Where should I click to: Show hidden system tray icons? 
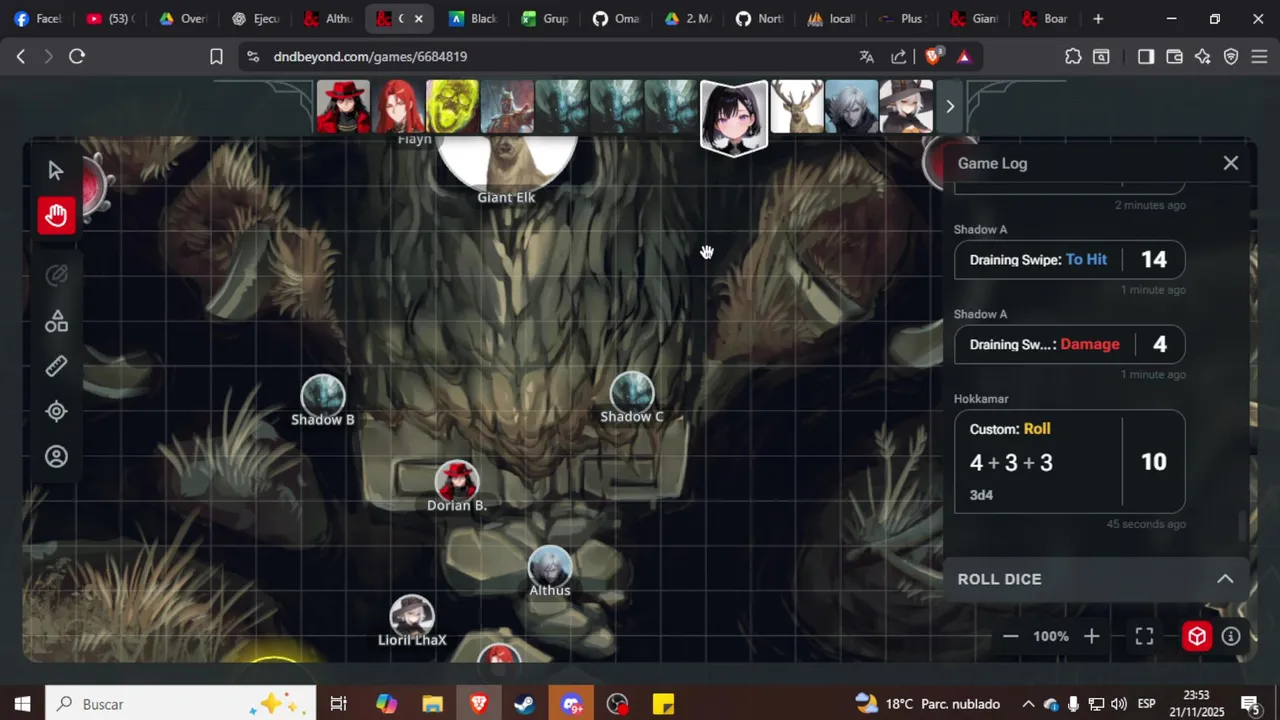click(x=1027, y=704)
